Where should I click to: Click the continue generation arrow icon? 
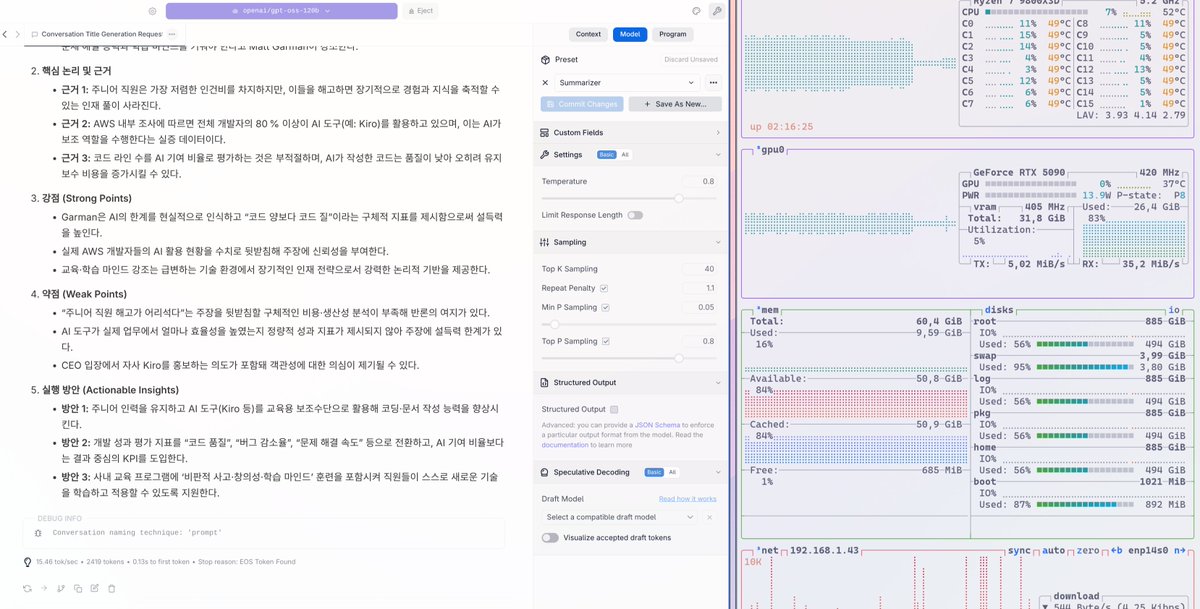tap(43, 588)
